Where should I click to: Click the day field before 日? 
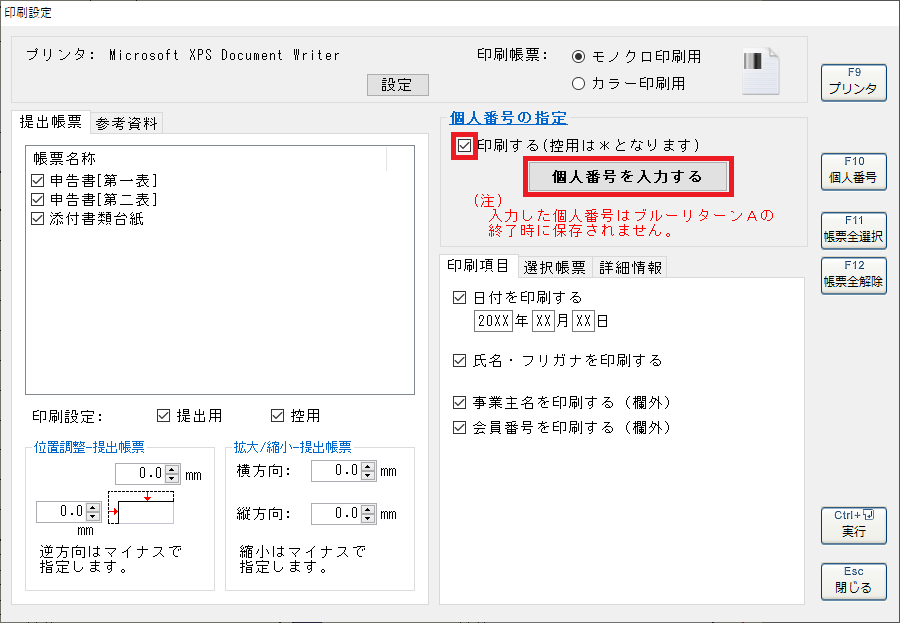point(583,321)
